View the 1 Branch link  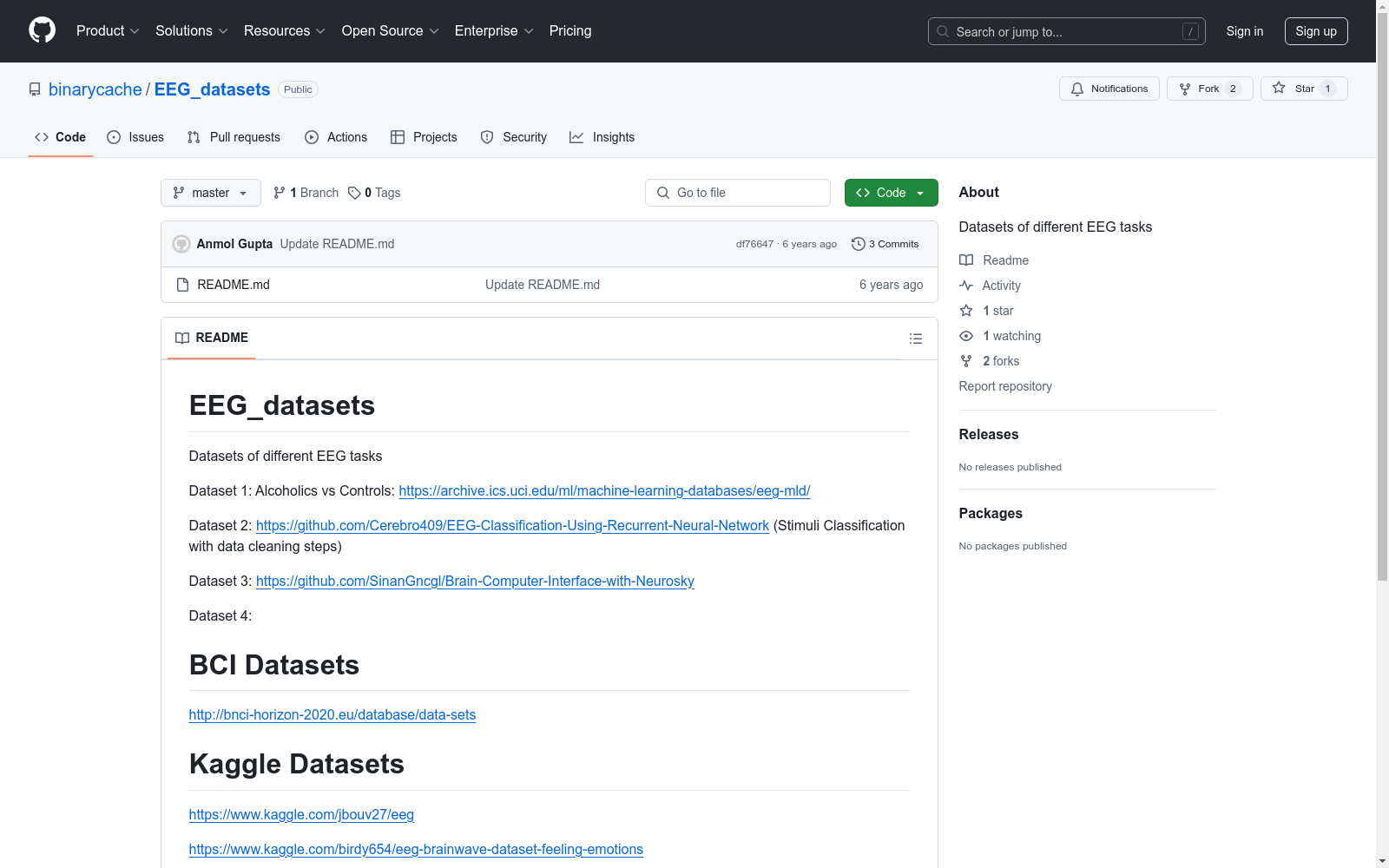(x=306, y=193)
